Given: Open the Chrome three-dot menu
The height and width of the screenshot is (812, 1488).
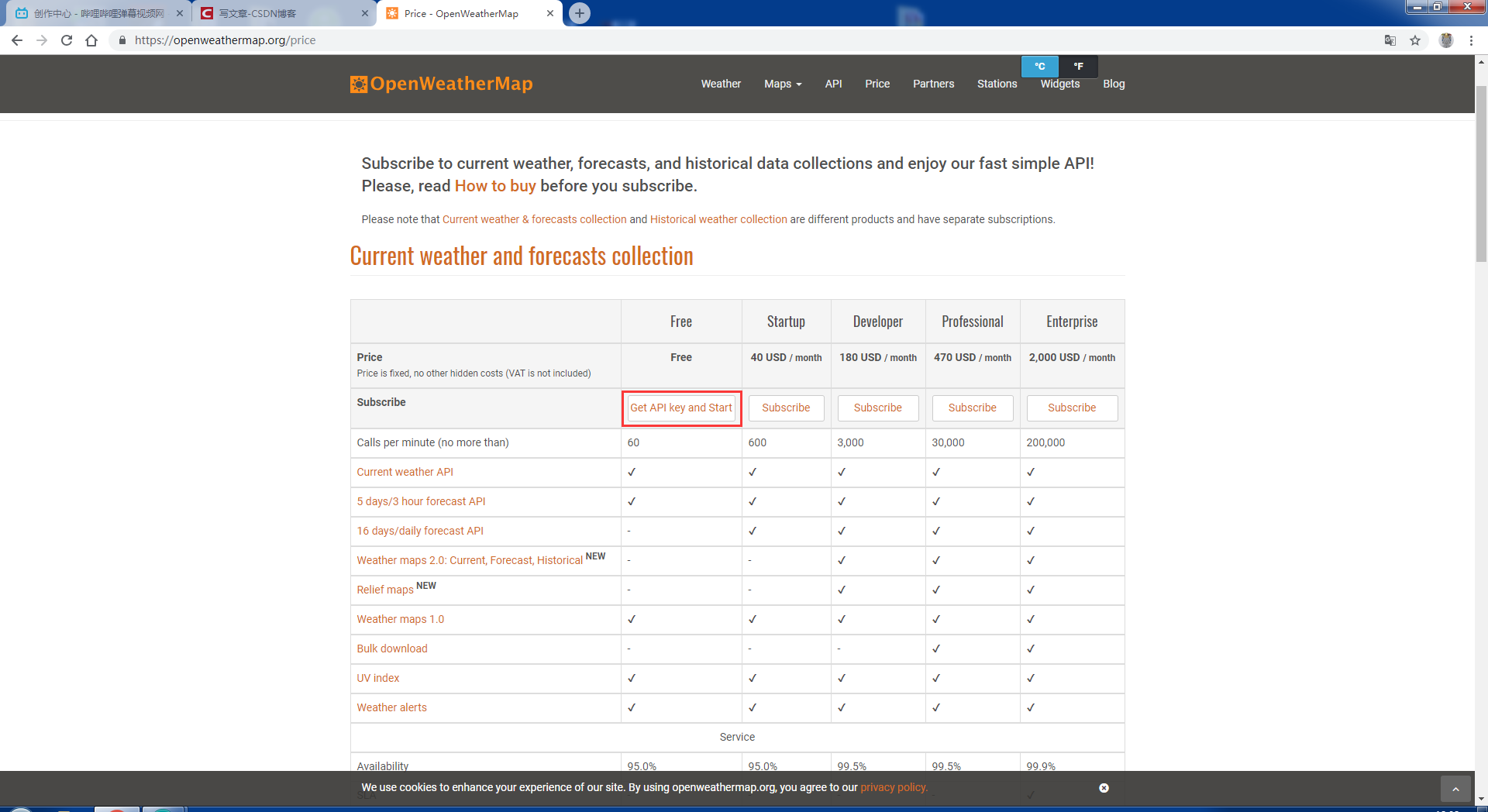Looking at the screenshot, I should pos(1471,40).
